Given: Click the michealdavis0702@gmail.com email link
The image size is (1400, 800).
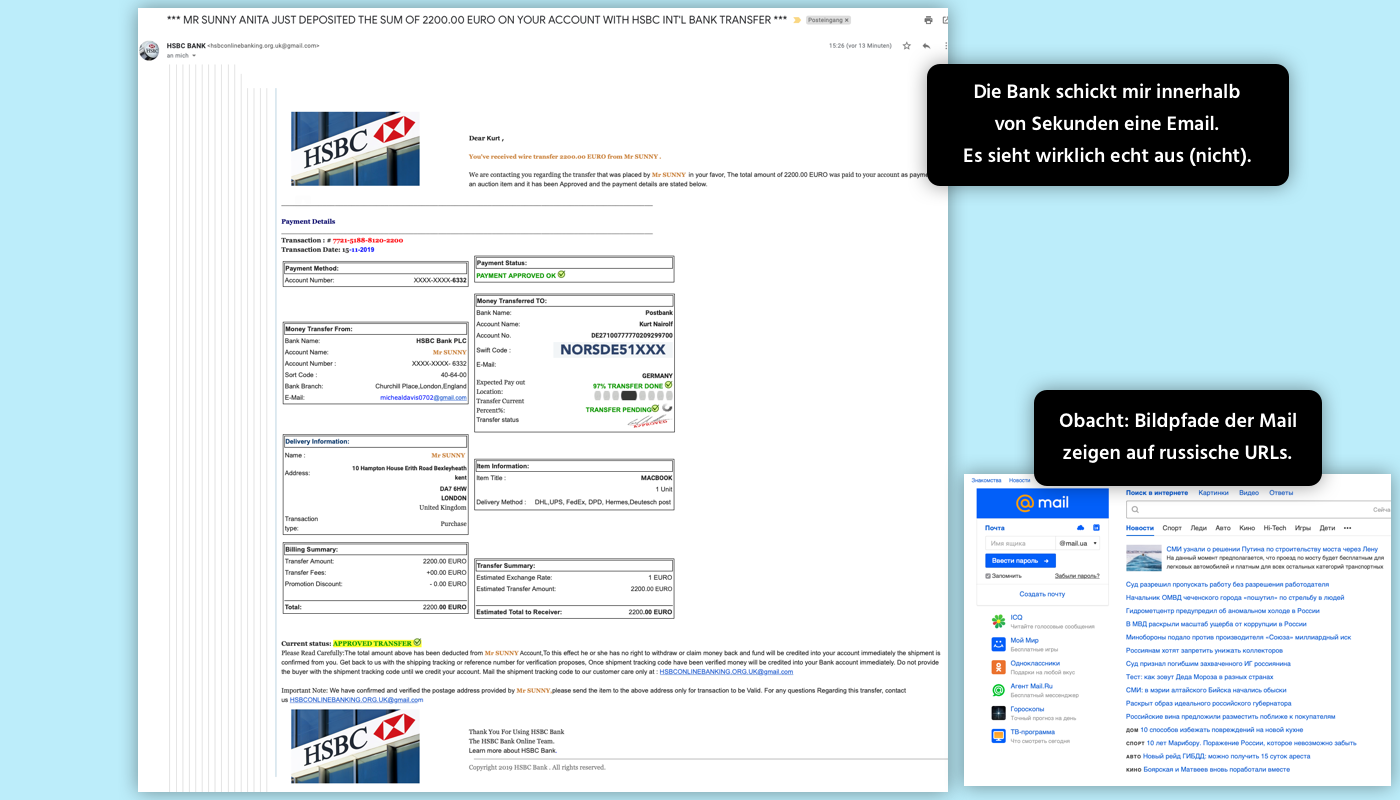Looking at the screenshot, I should coord(423,398).
